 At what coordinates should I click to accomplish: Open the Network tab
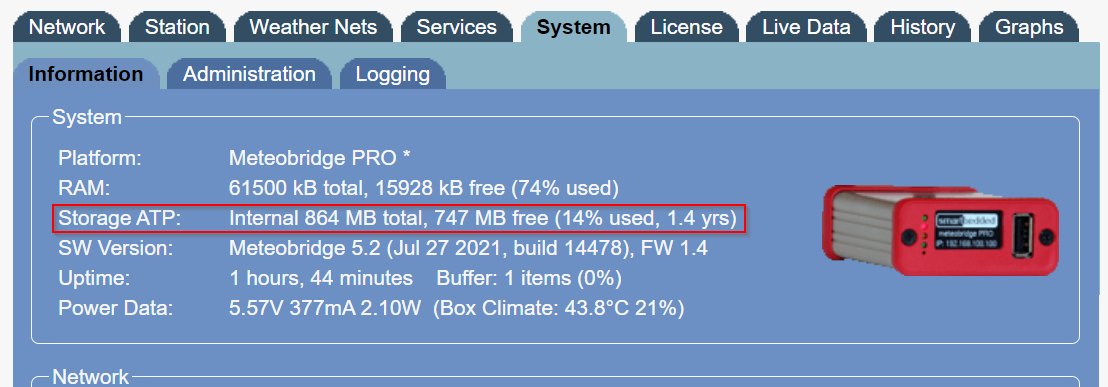point(67,28)
